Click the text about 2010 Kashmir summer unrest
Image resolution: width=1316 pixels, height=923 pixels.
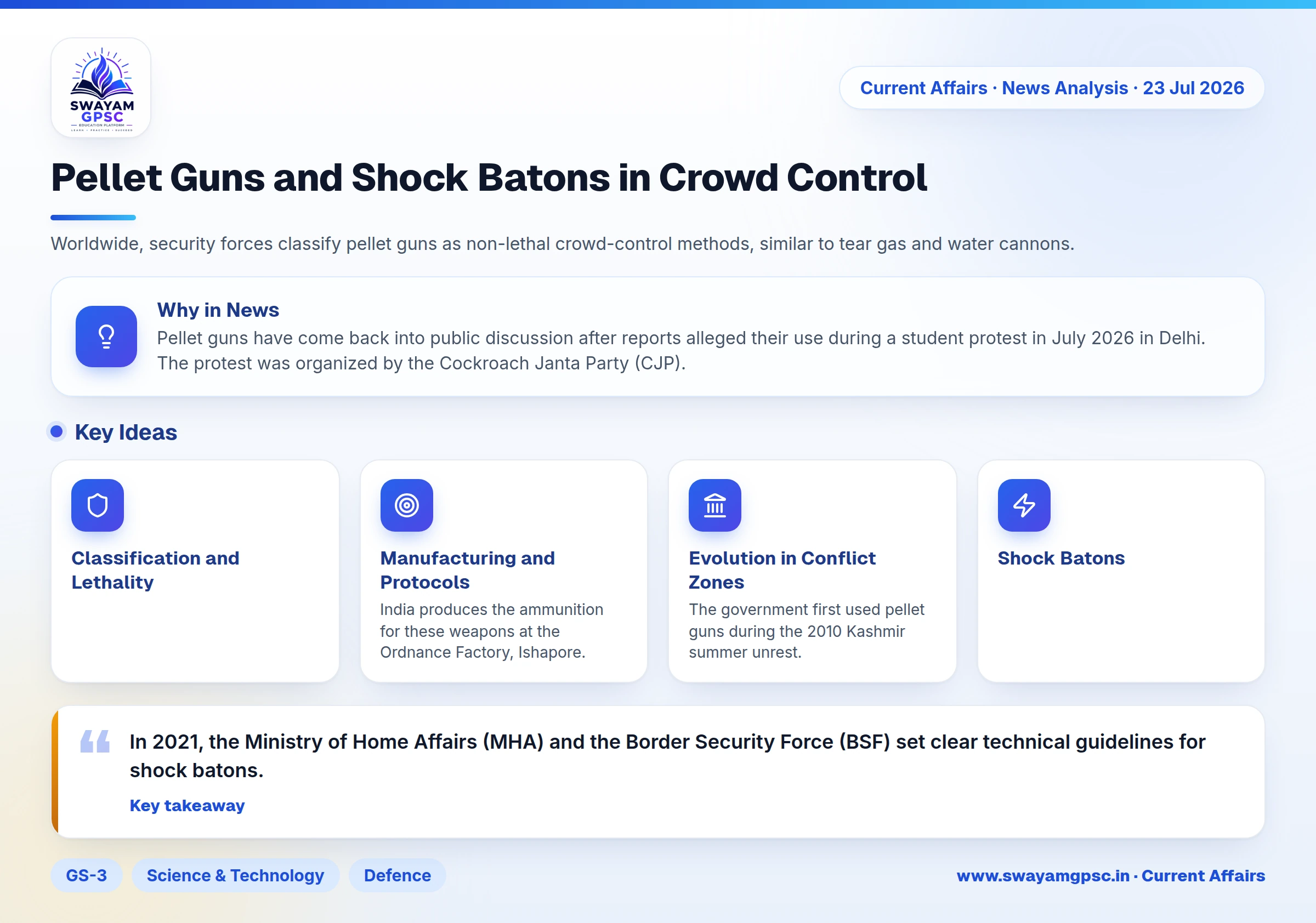(x=807, y=631)
